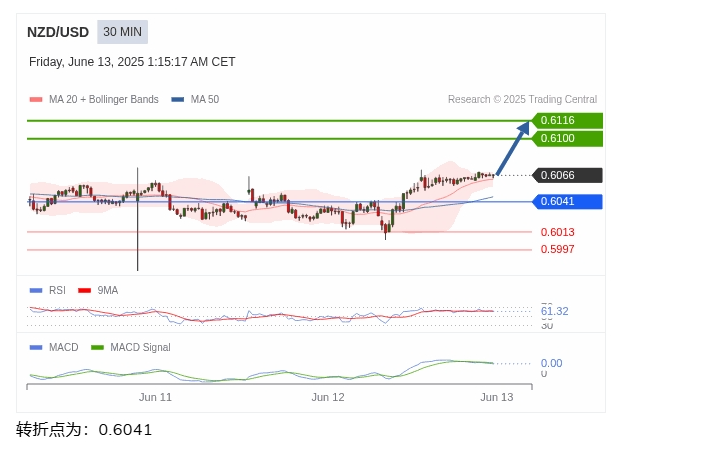The image size is (726, 457).
Task: Click the MA 50 legend label
Action: [205, 100]
